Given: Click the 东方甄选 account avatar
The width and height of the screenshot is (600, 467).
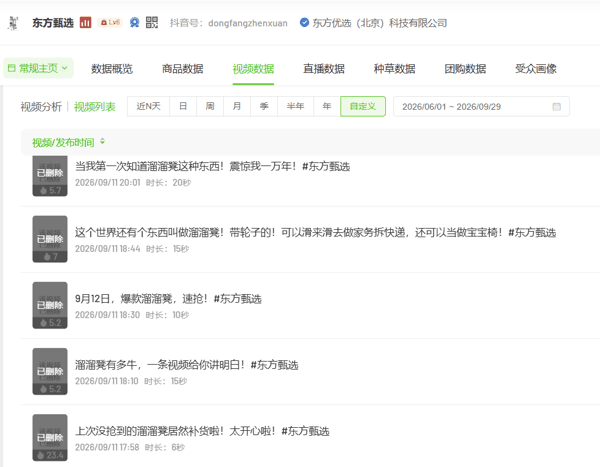Looking at the screenshot, I should coord(13,23).
